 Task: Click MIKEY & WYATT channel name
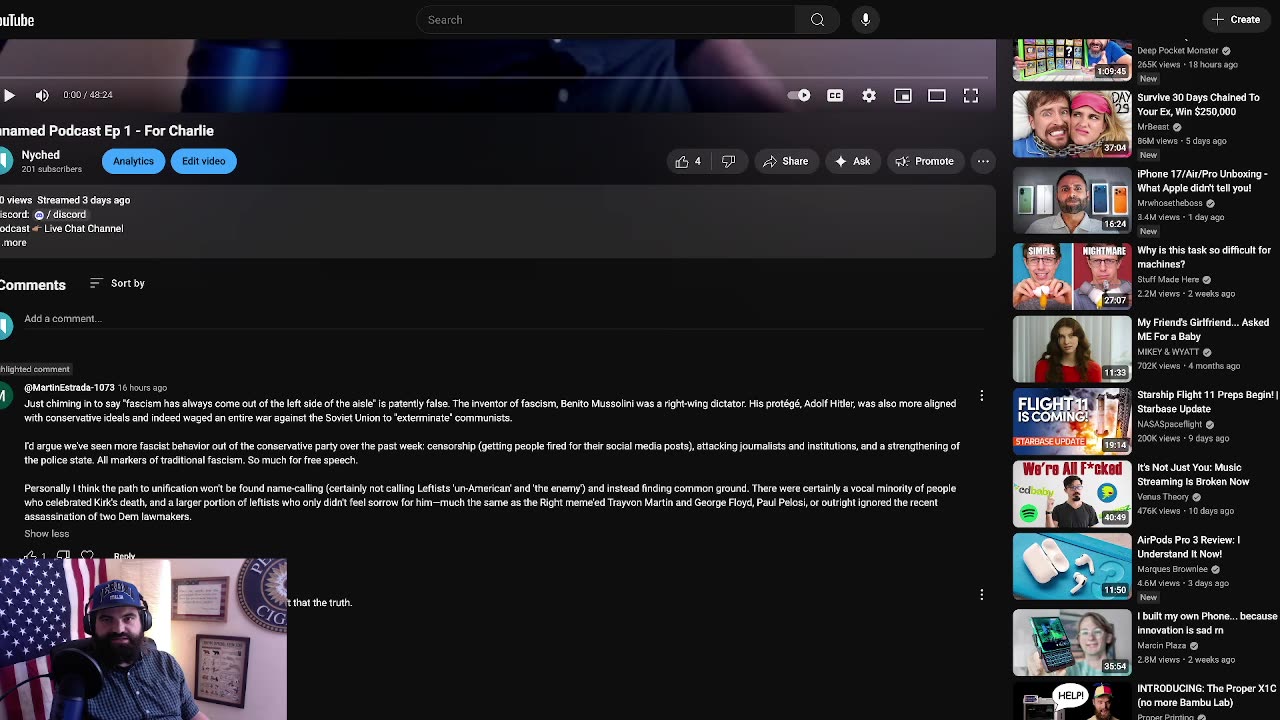point(1168,352)
